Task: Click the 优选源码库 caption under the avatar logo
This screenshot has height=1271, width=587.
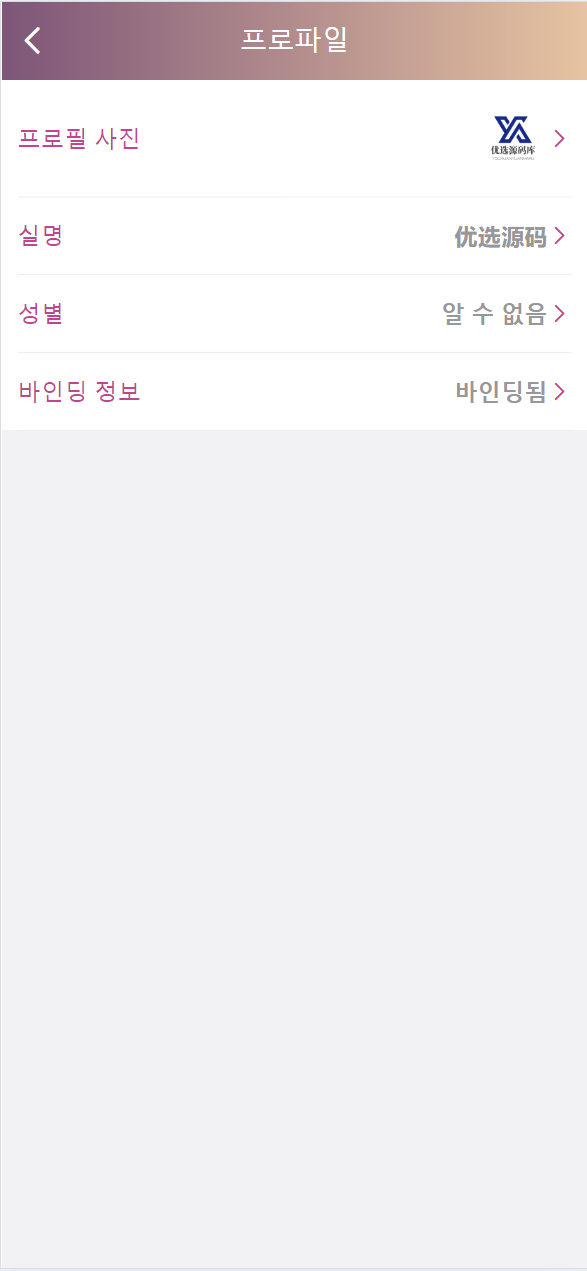Action: coord(513,151)
